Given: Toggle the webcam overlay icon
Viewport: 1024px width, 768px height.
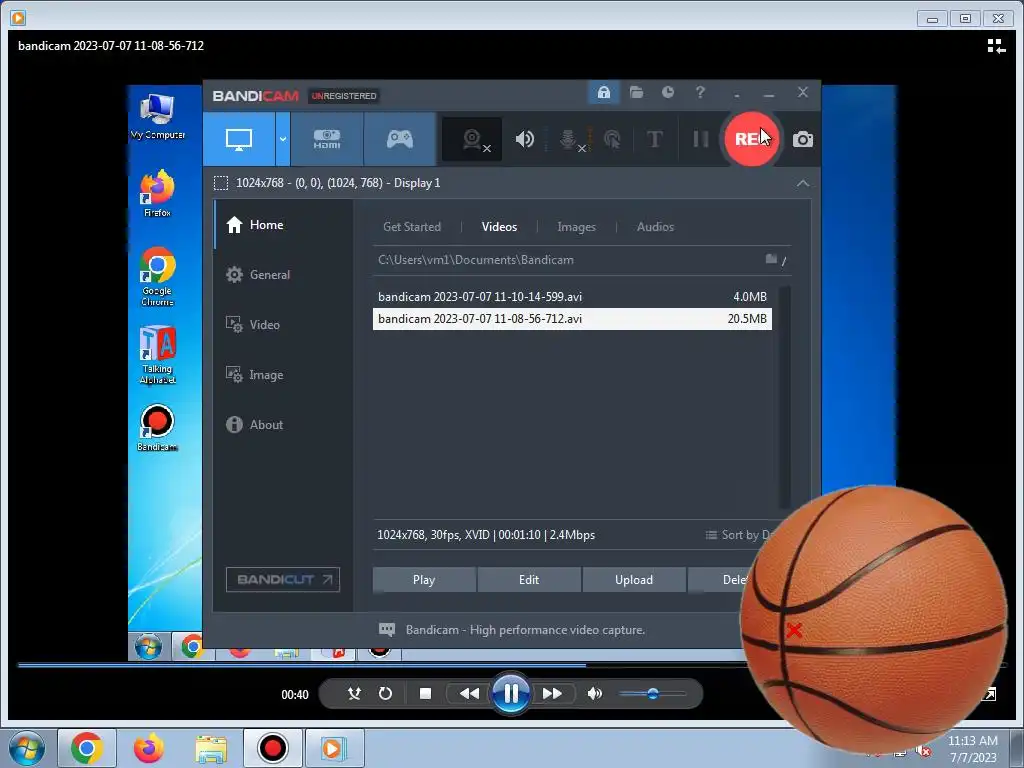Looking at the screenshot, I should tap(472, 139).
